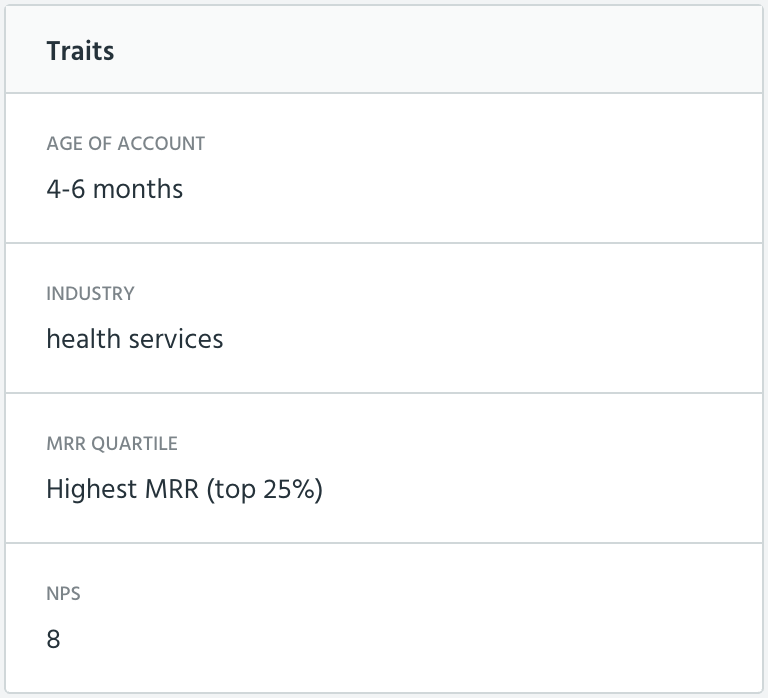The height and width of the screenshot is (698, 768).
Task: Click the NPS score value 8
Action: click(53, 639)
